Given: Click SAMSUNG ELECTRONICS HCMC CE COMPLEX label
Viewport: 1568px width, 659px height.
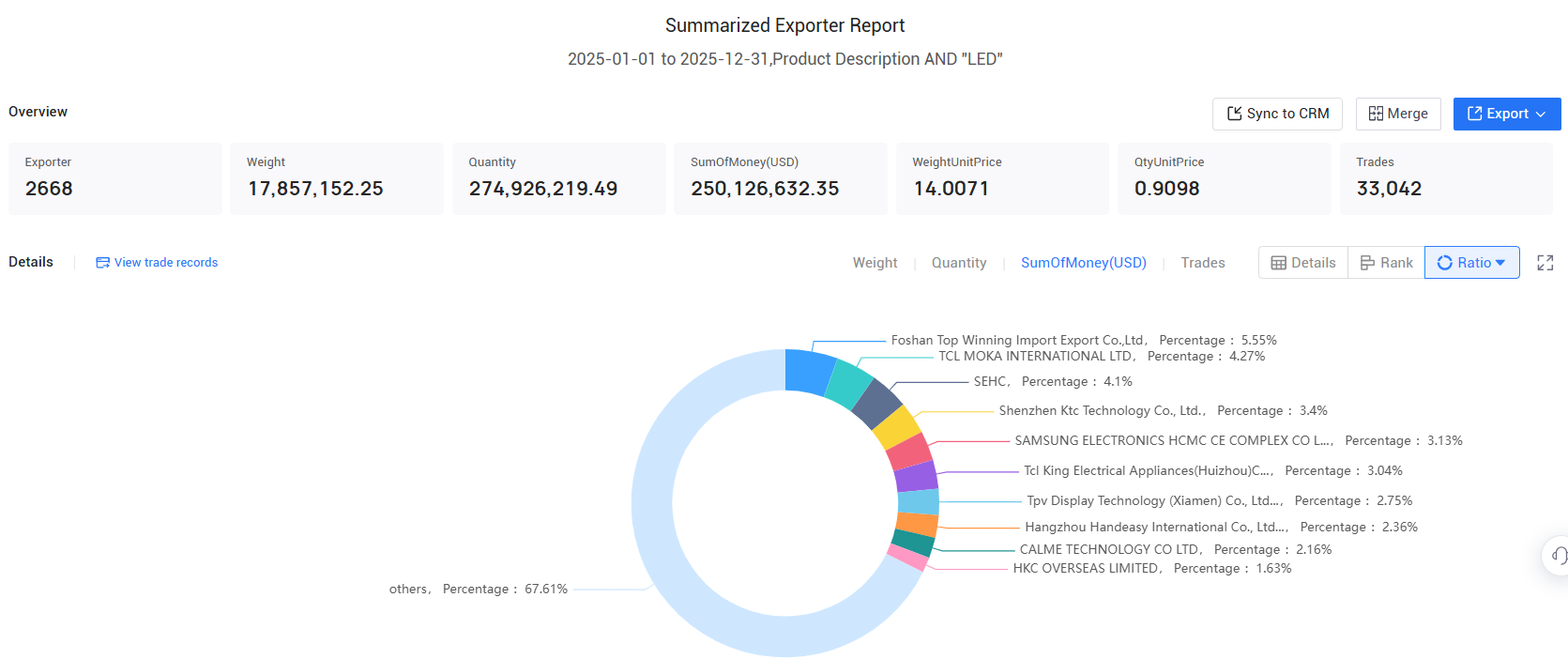Looking at the screenshot, I should click(x=1239, y=440).
